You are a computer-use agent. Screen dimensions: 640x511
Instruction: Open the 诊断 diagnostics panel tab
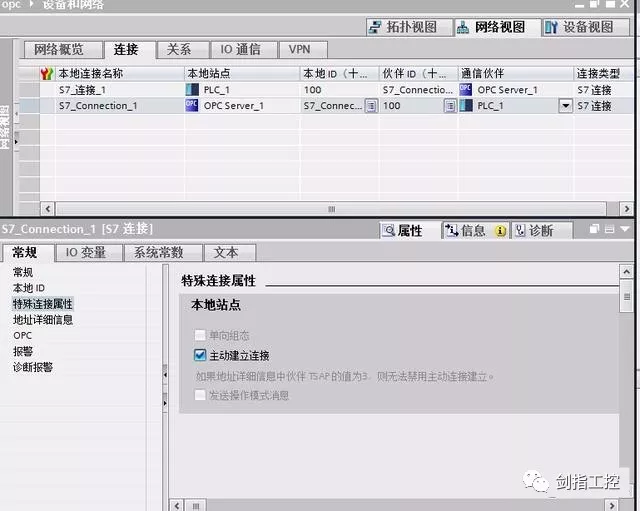coord(533,230)
